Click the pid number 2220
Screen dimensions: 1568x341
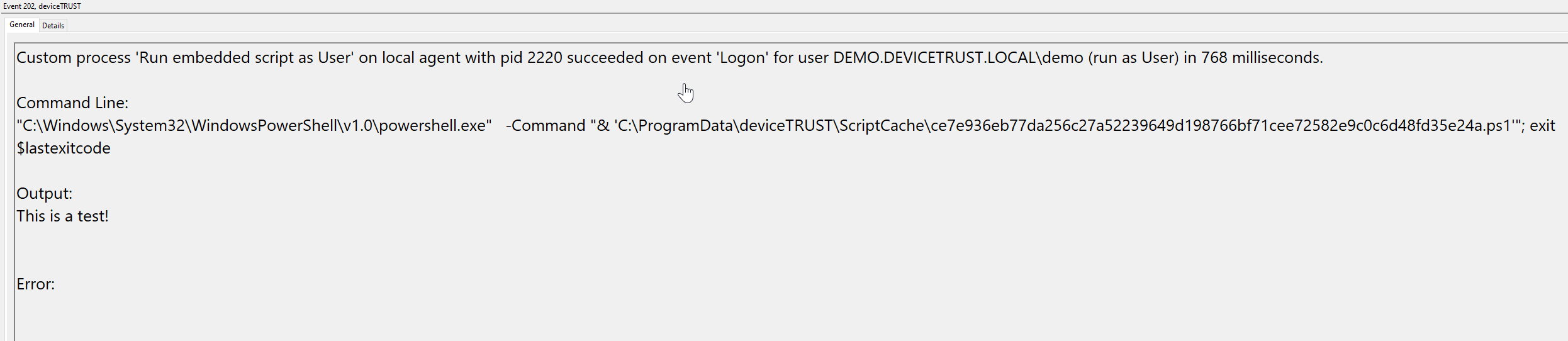click(544, 57)
